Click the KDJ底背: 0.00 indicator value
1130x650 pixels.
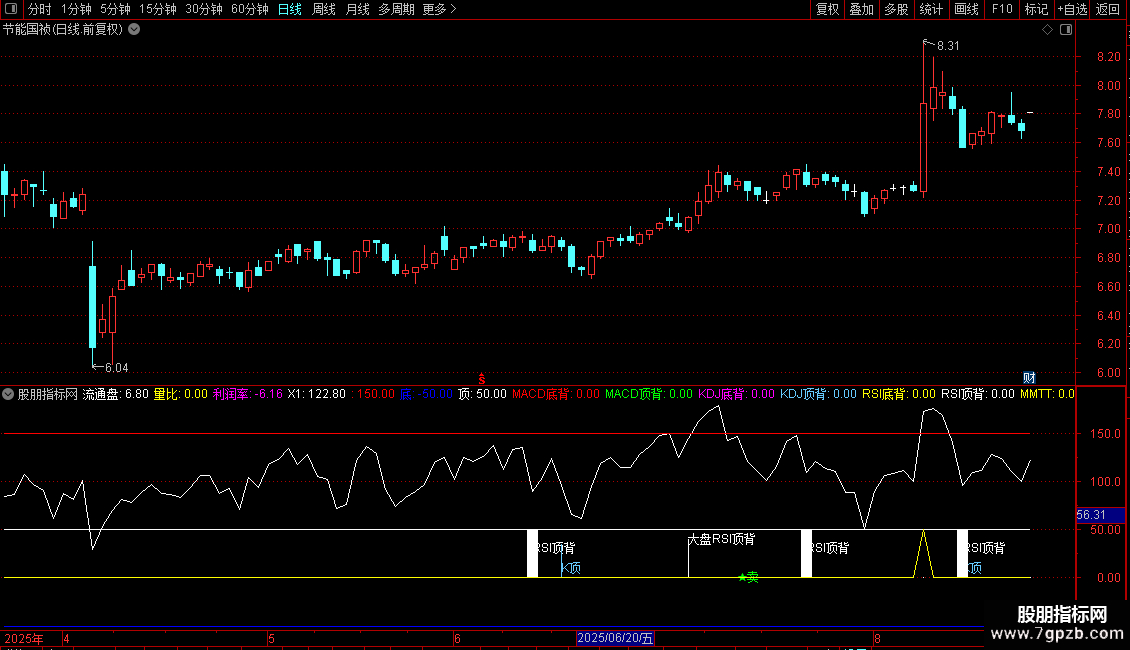(737, 394)
